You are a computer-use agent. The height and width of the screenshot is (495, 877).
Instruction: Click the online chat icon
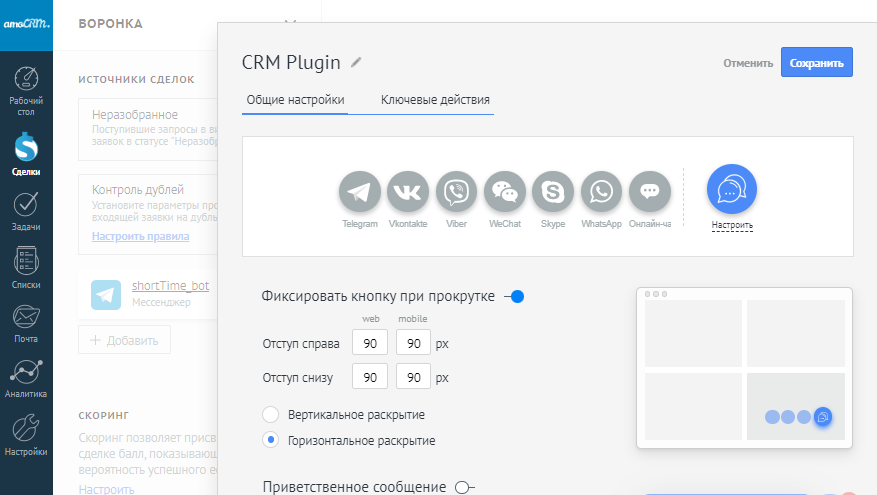[650, 192]
